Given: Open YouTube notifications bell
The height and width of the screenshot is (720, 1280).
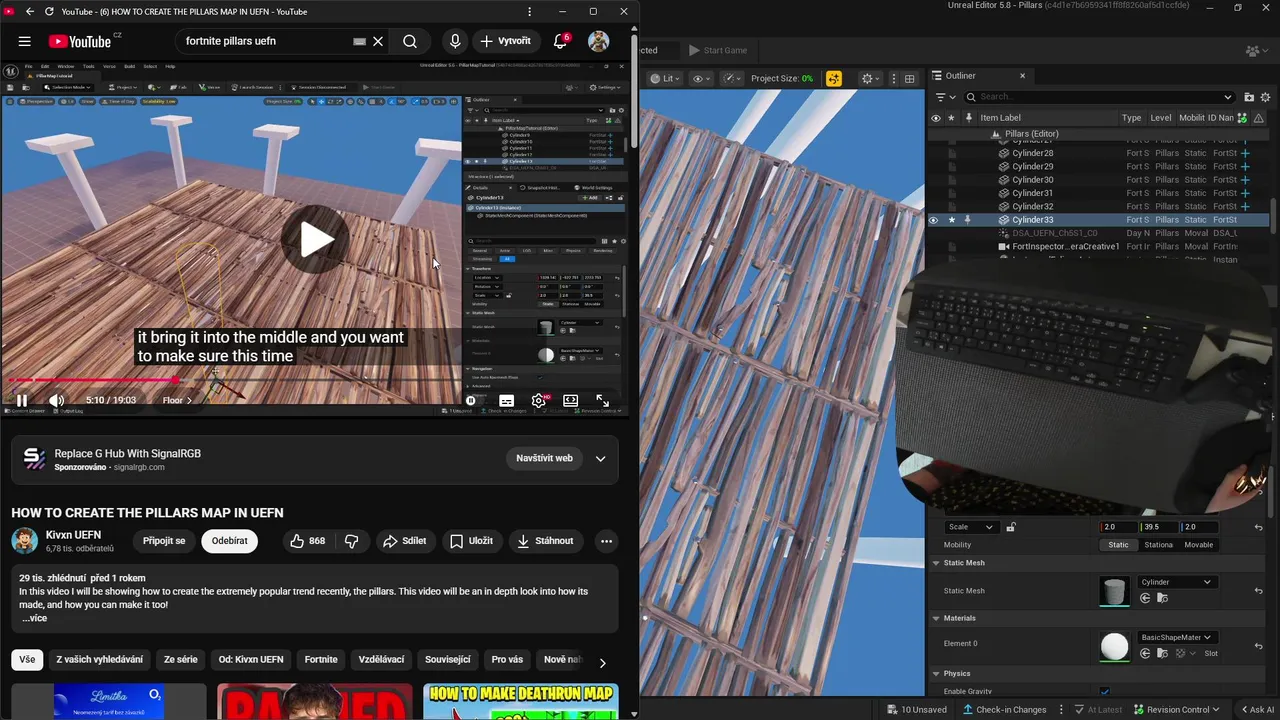Looking at the screenshot, I should (561, 41).
